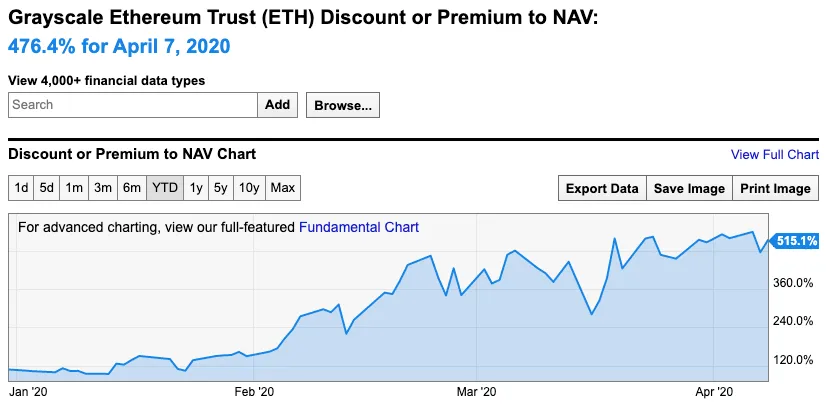Show the 1y chart range
This screenshot has width=826, height=404.
click(x=196, y=188)
